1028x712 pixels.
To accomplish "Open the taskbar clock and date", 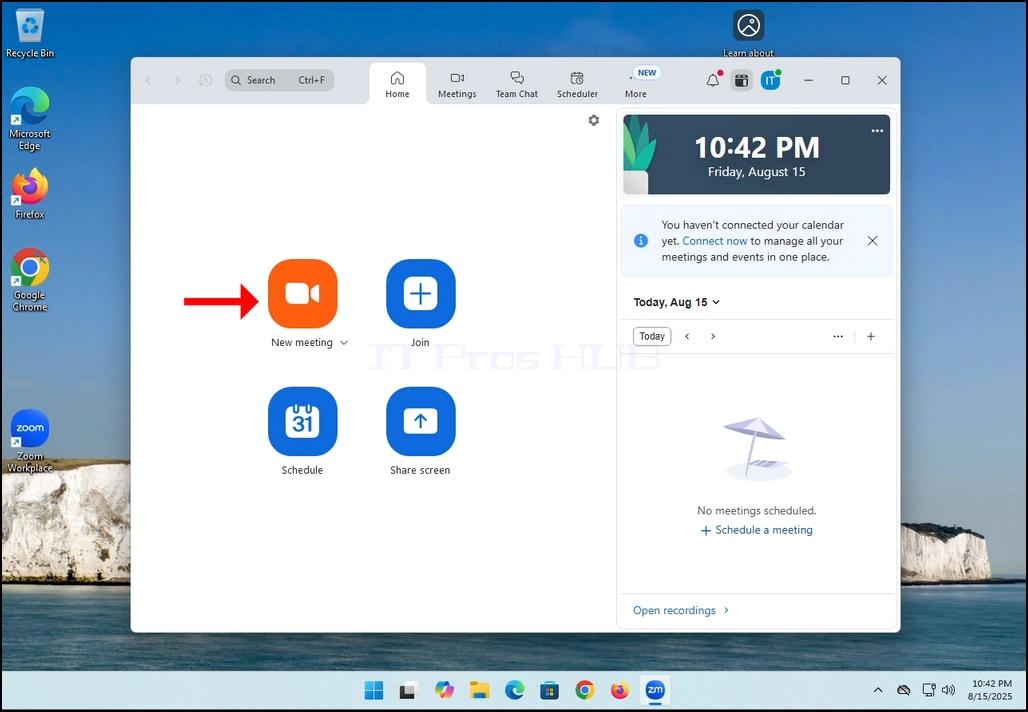I will click(991, 690).
